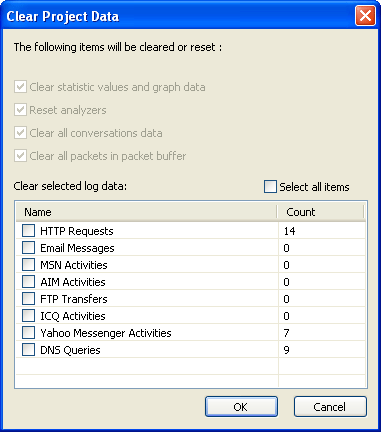Click the HTTP Requests count value 14
The width and height of the screenshot is (381, 432).
pos(289,231)
